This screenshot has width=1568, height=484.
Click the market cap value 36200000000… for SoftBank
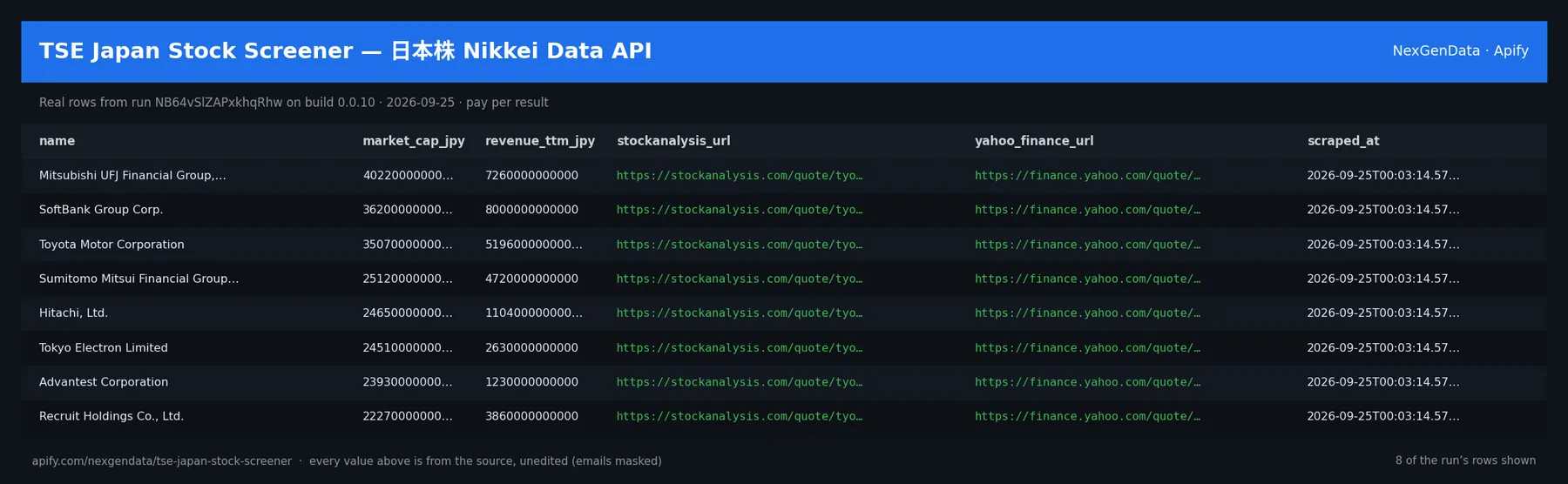coord(408,210)
